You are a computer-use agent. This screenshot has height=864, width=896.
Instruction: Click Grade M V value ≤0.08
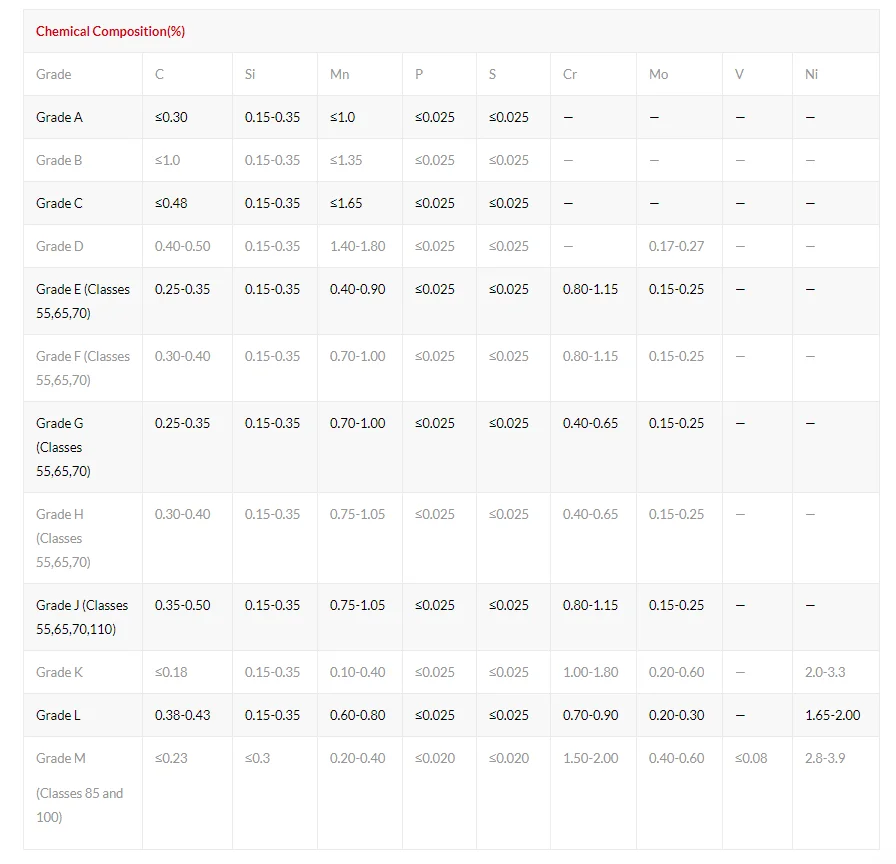751,758
